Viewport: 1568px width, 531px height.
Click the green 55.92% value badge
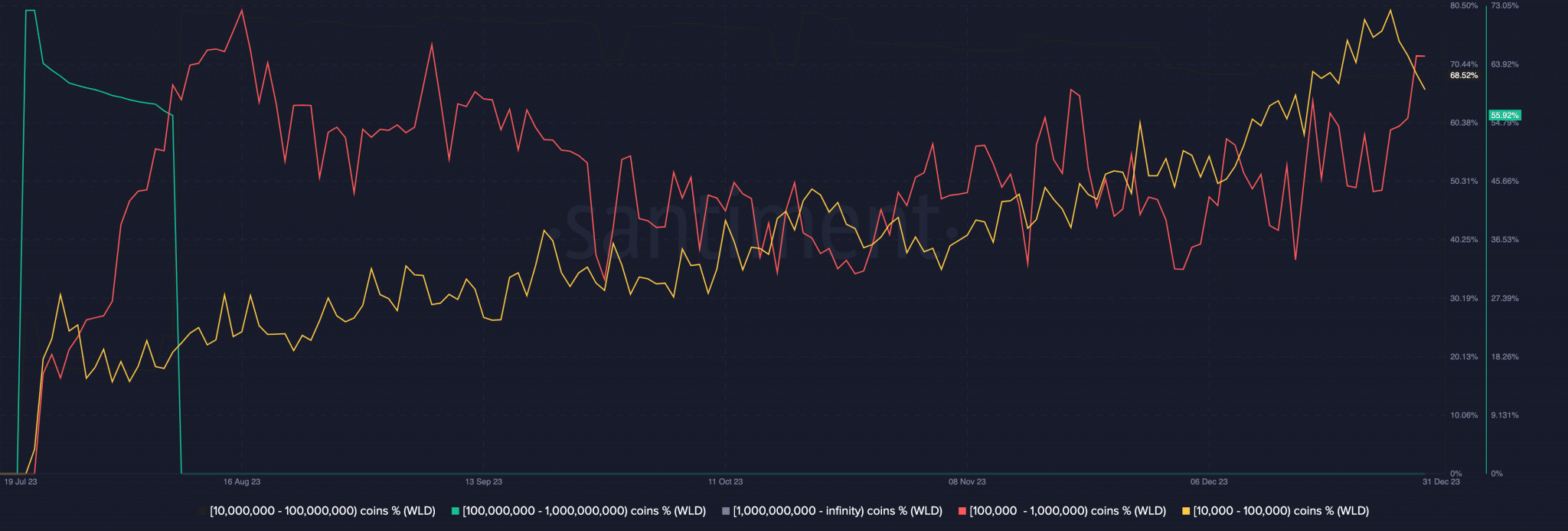pos(1504,116)
